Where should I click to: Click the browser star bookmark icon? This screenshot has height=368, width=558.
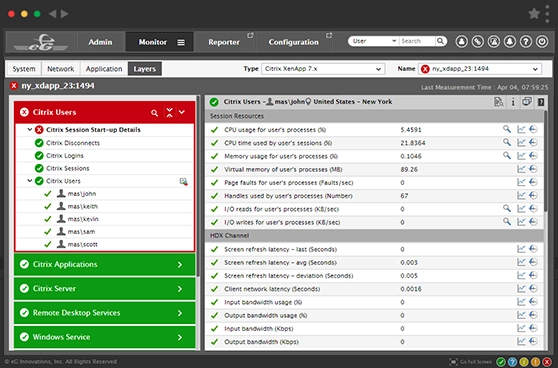pyautogui.click(x=534, y=14)
